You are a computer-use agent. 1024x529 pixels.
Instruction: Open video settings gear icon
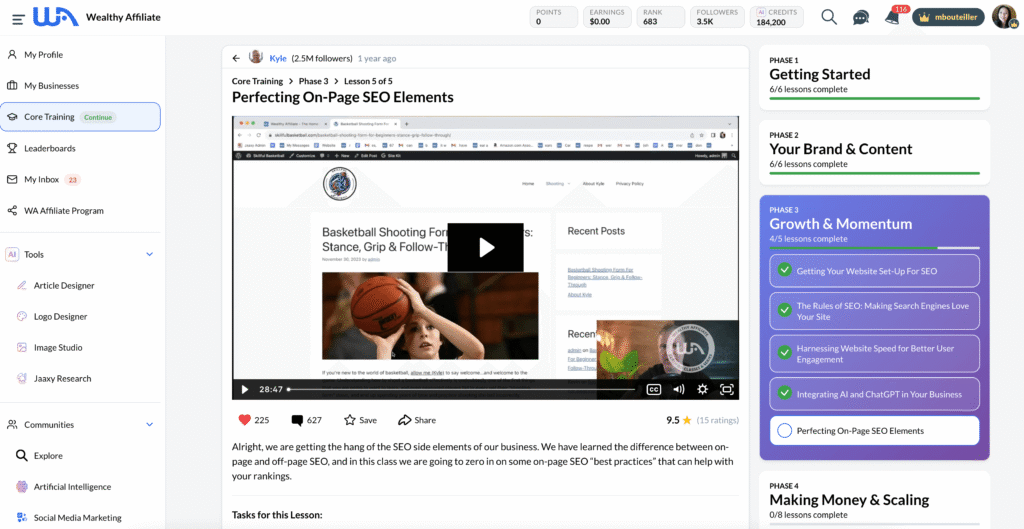coord(702,389)
